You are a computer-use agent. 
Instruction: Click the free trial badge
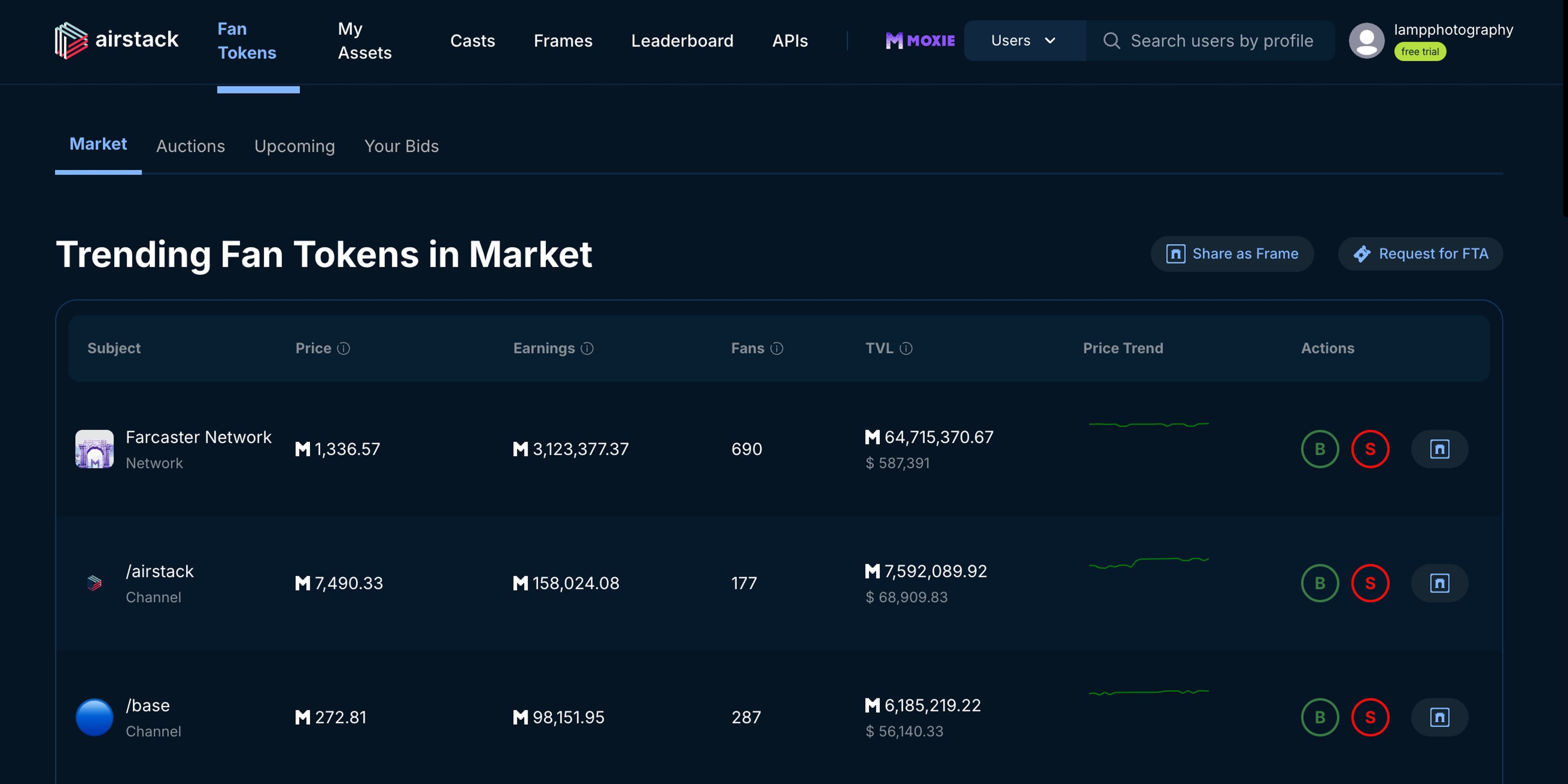(1420, 52)
